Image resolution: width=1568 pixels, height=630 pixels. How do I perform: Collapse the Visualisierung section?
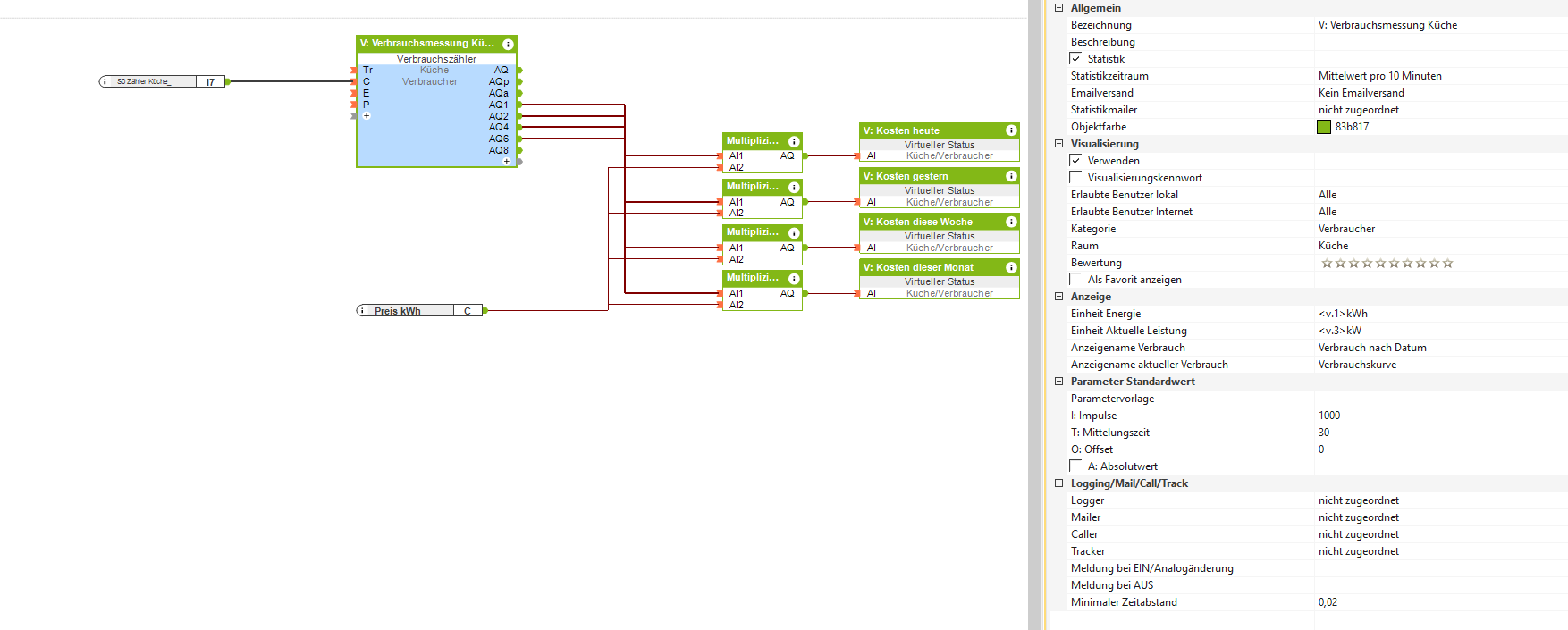1058,144
